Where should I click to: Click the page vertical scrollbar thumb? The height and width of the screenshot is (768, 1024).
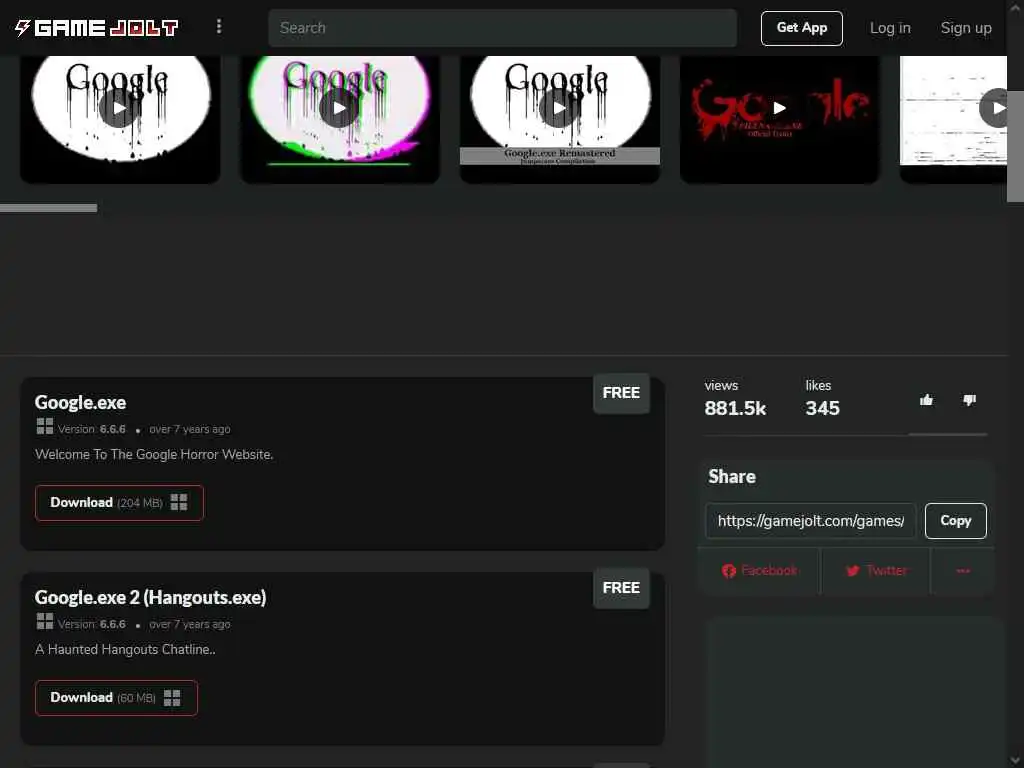point(1016,146)
